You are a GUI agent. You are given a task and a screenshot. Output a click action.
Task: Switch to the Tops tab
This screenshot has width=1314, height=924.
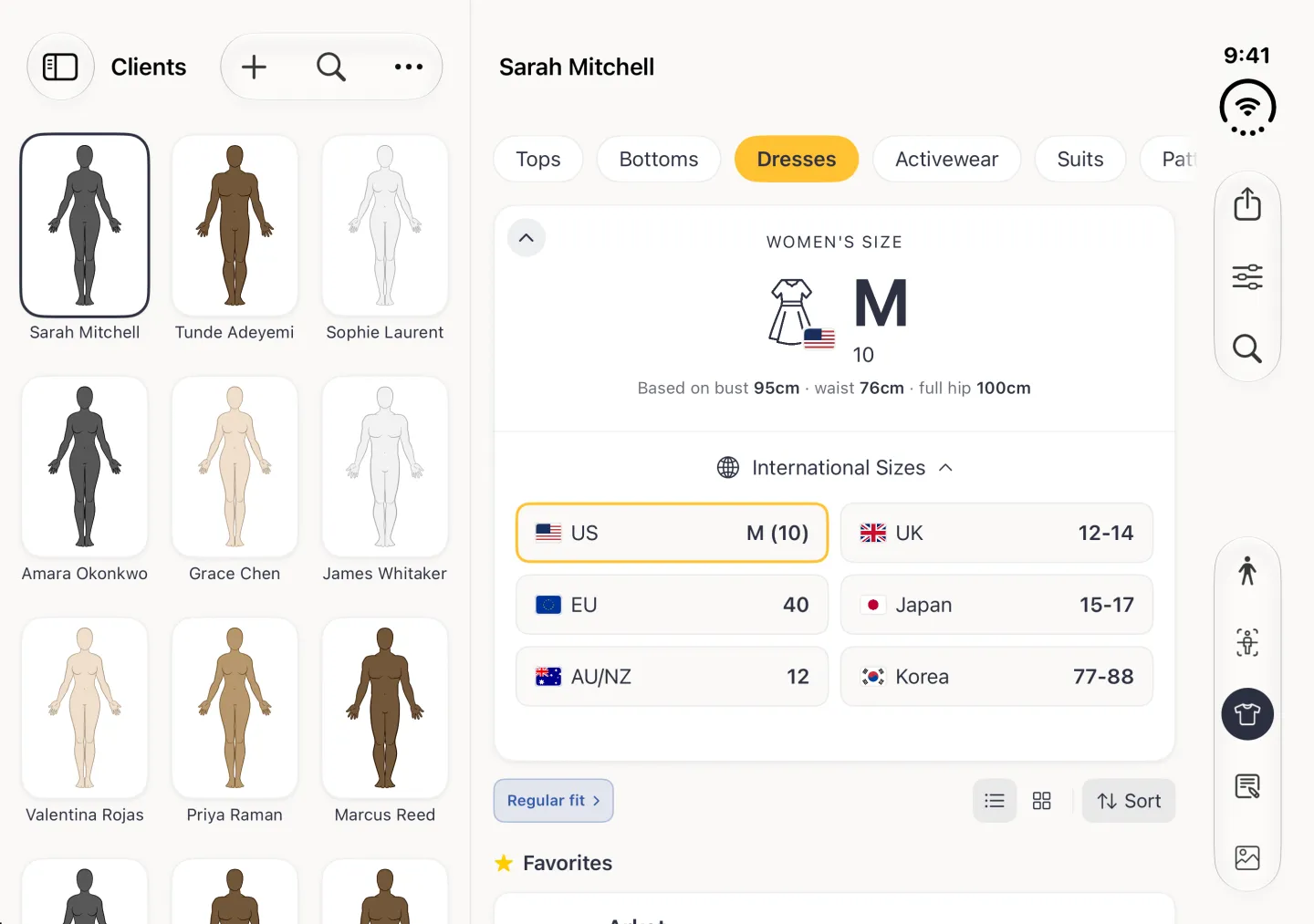[x=538, y=159]
